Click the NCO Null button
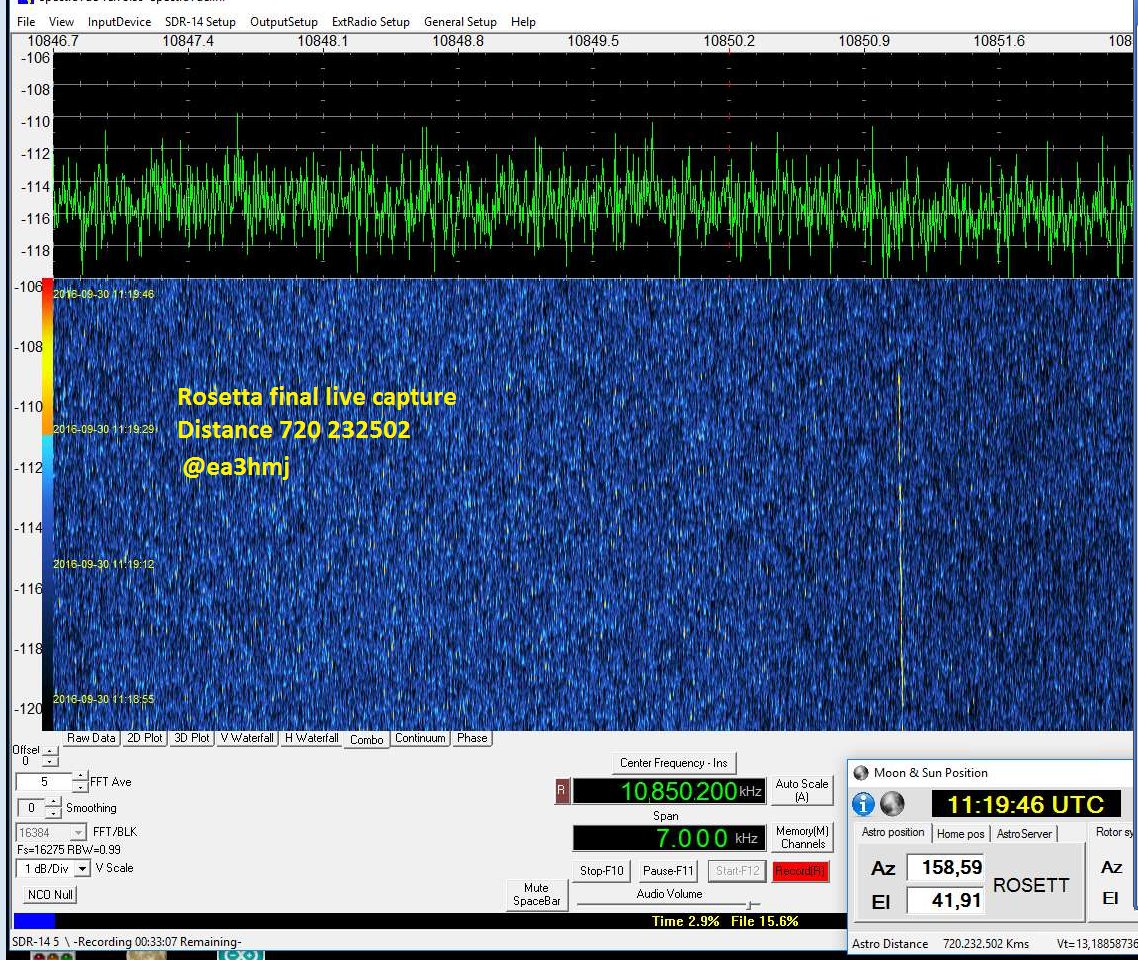This screenshot has width=1138, height=960. (50, 895)
